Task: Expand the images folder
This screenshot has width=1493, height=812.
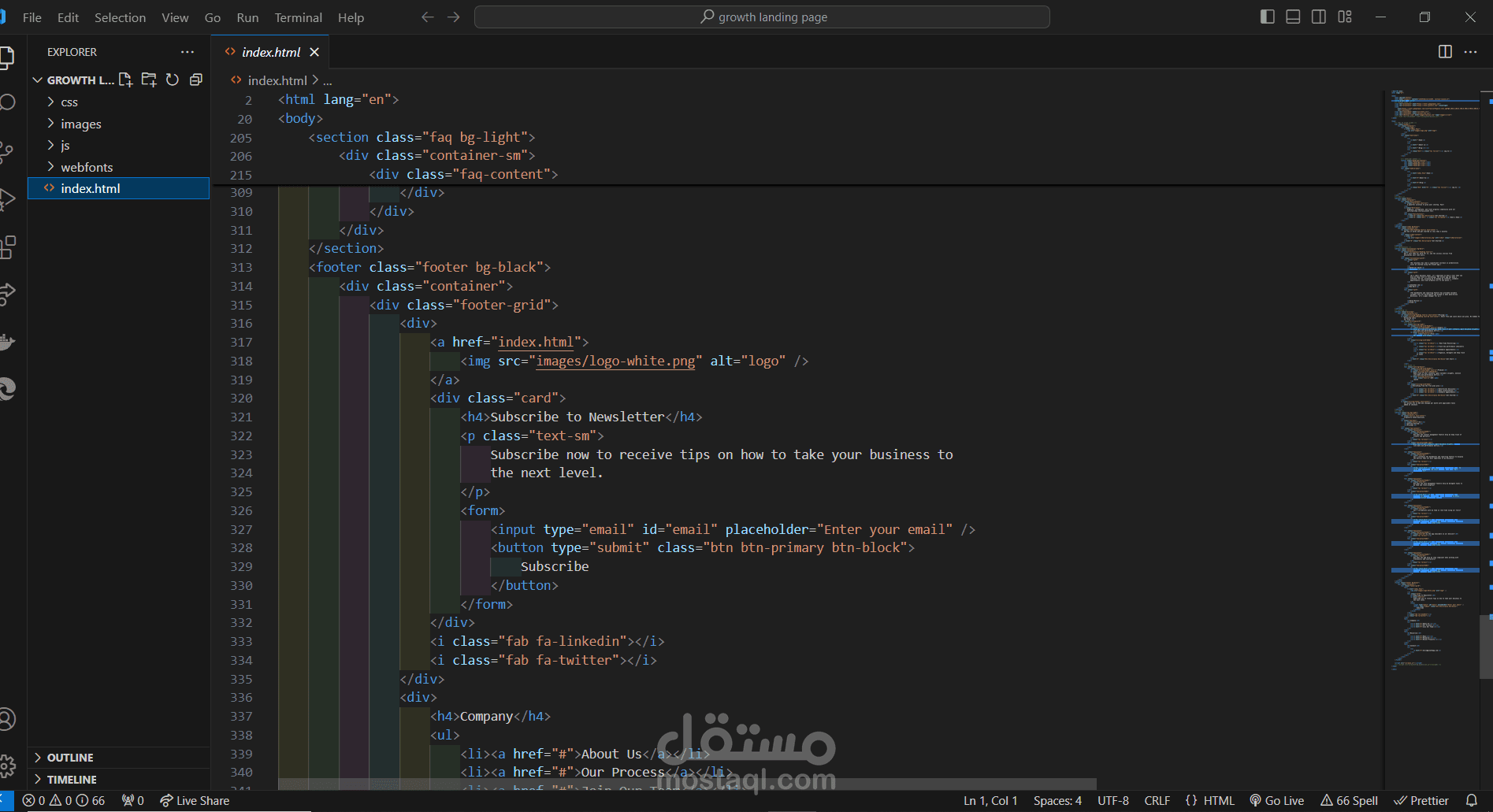Action: click(118, 124)
